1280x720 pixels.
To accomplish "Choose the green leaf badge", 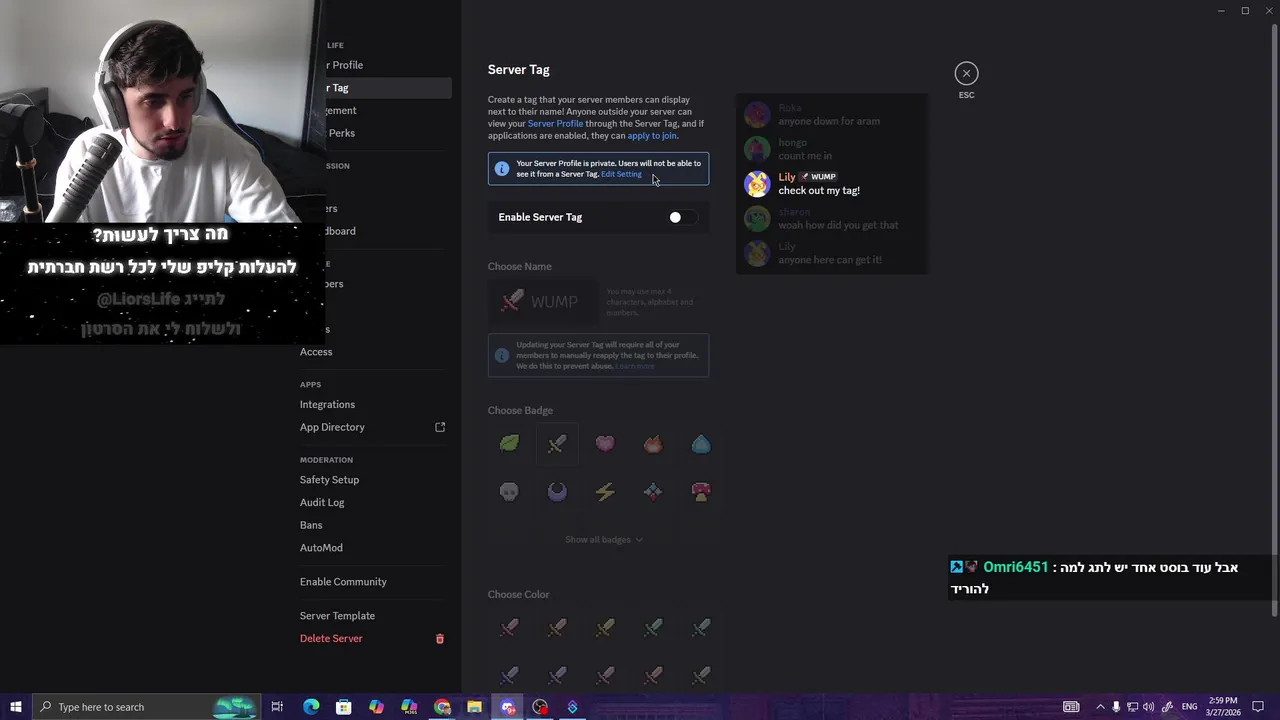I will tap(509, 443).
